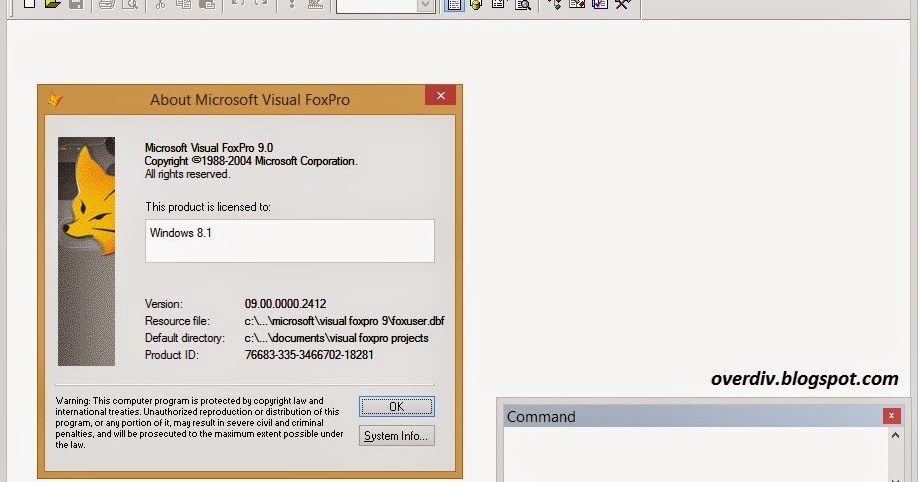Click the 'Version:' label
918x482 pixels.
164,304
